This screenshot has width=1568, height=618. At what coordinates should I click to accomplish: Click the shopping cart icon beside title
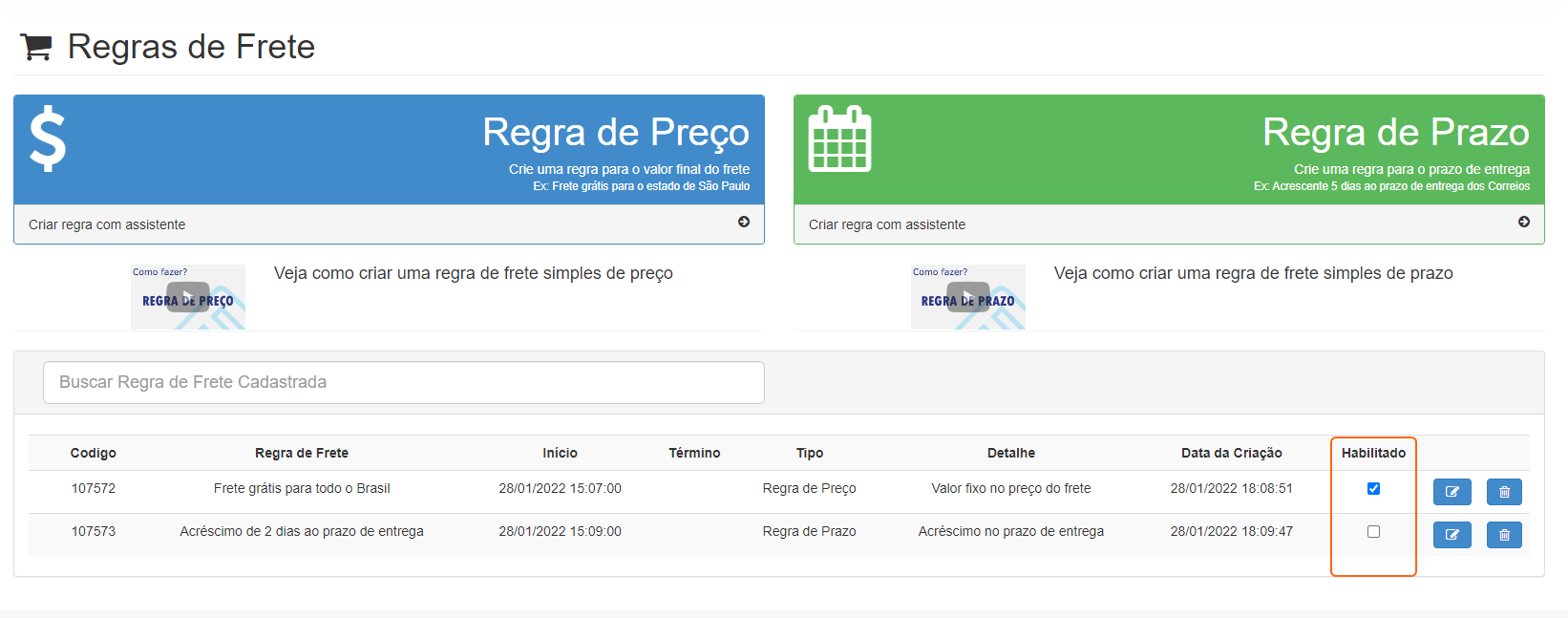pyautogui.click(x=36, y=47)
